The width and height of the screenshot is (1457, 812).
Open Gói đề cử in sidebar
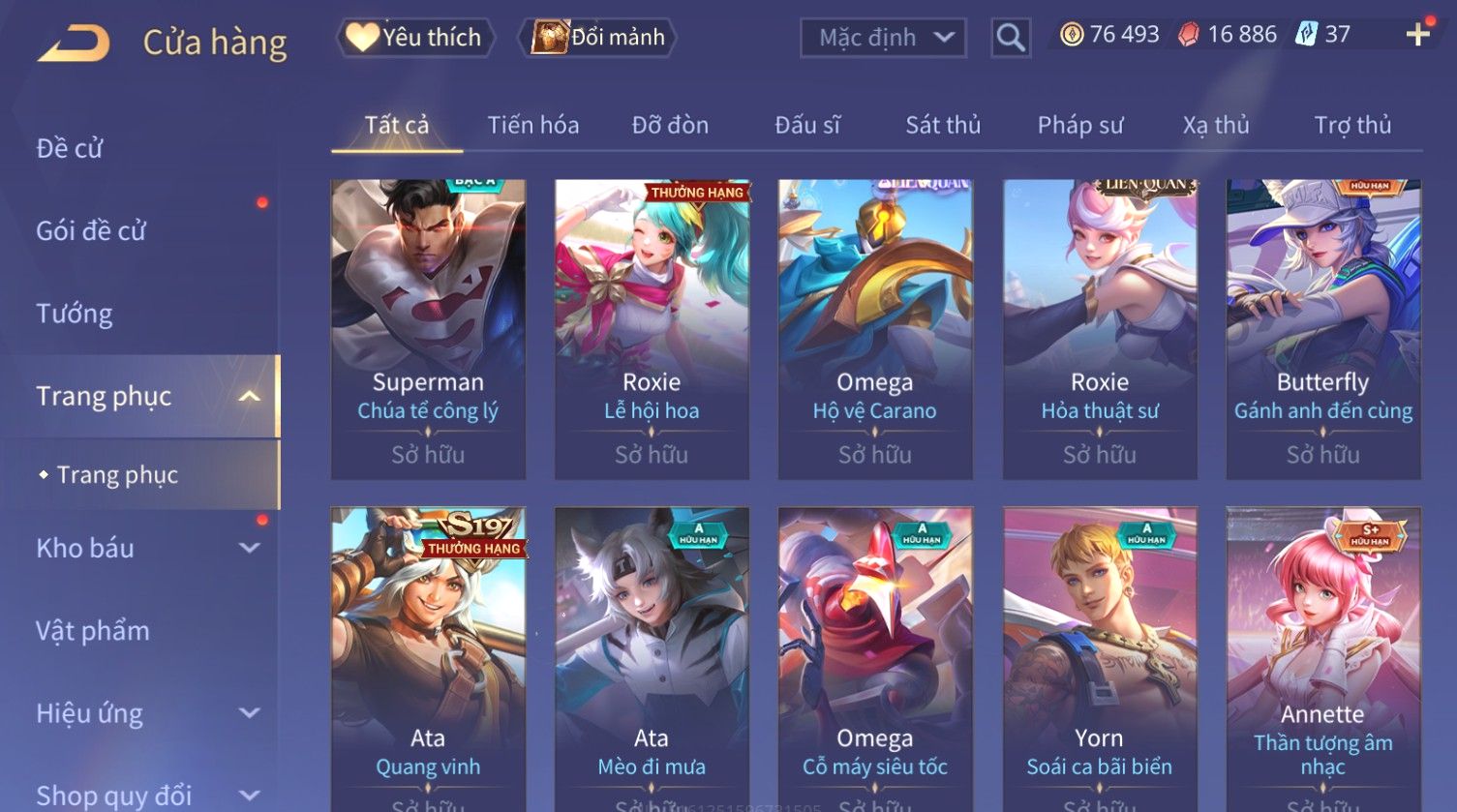coord(91,230)
